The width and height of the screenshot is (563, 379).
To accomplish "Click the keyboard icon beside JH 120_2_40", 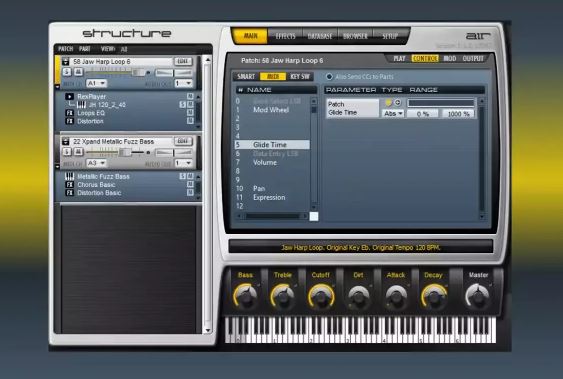I will coord(82,105).
